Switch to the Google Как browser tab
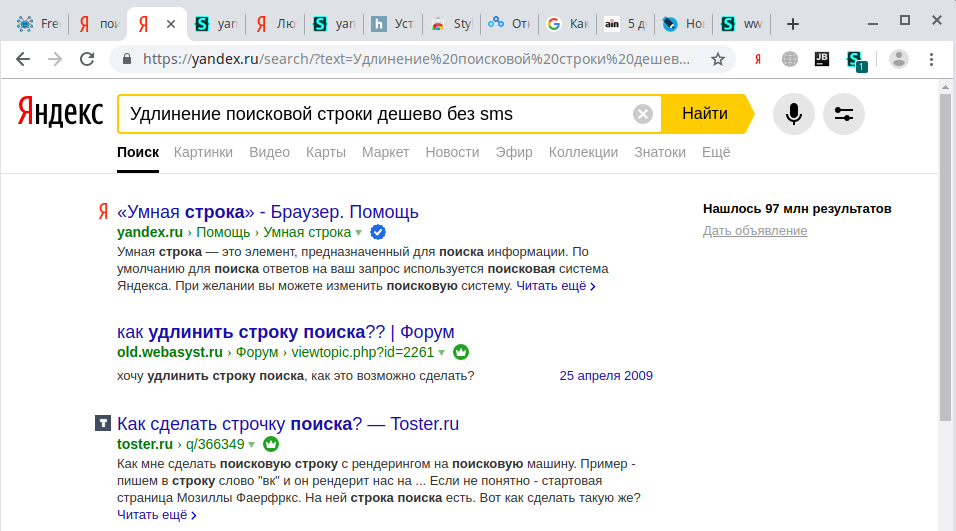956x531 pixels. (568, 24)
